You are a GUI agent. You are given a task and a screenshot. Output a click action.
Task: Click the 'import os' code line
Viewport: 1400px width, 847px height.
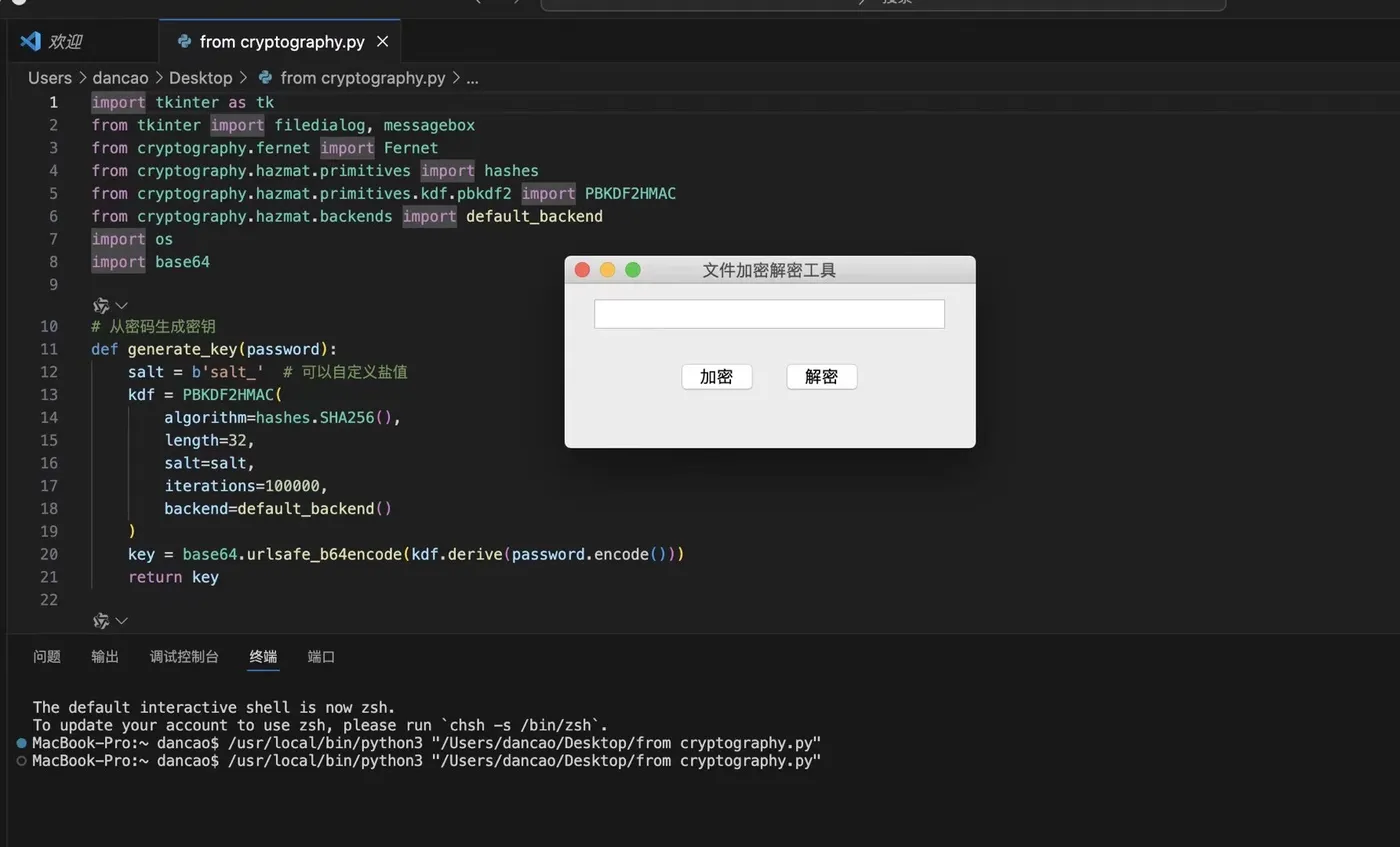point(132,239)
